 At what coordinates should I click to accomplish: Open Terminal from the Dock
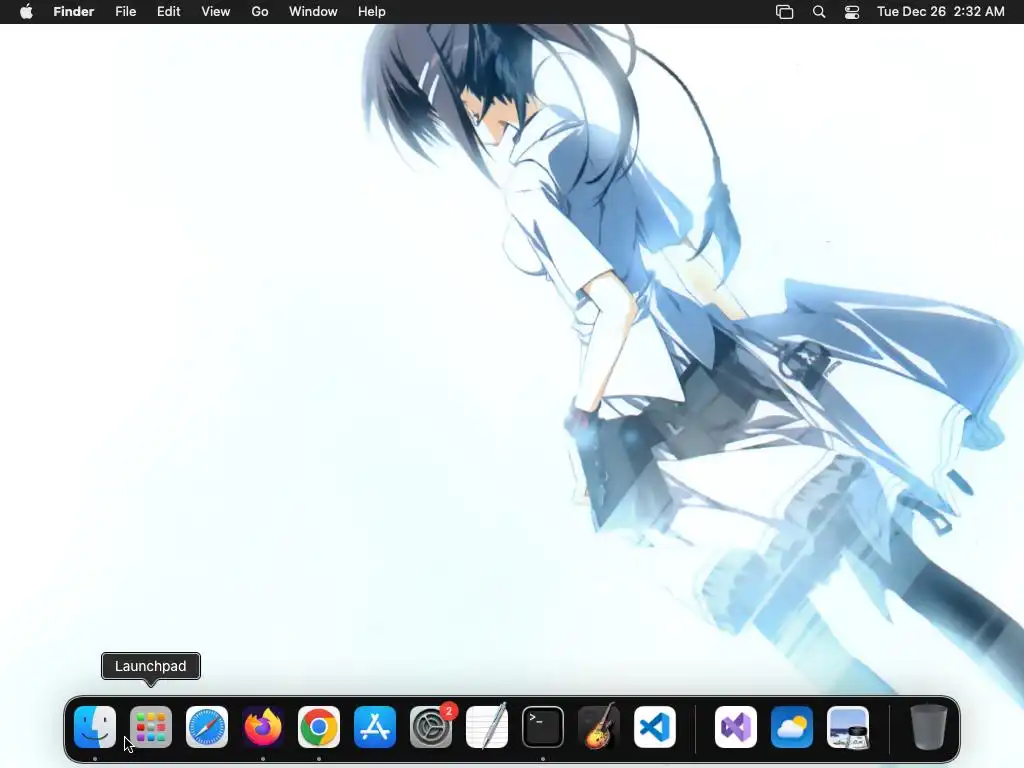(x=543, y=727)
